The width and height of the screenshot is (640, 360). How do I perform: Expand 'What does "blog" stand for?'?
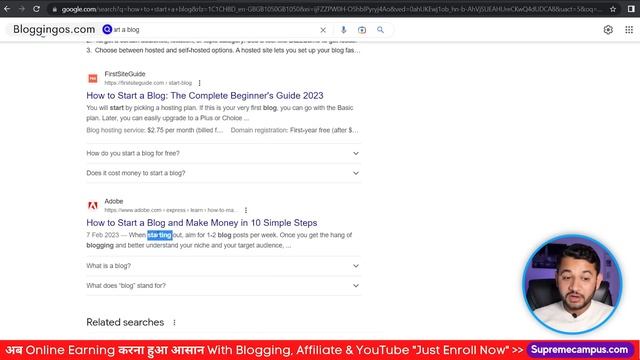point(223,286)
